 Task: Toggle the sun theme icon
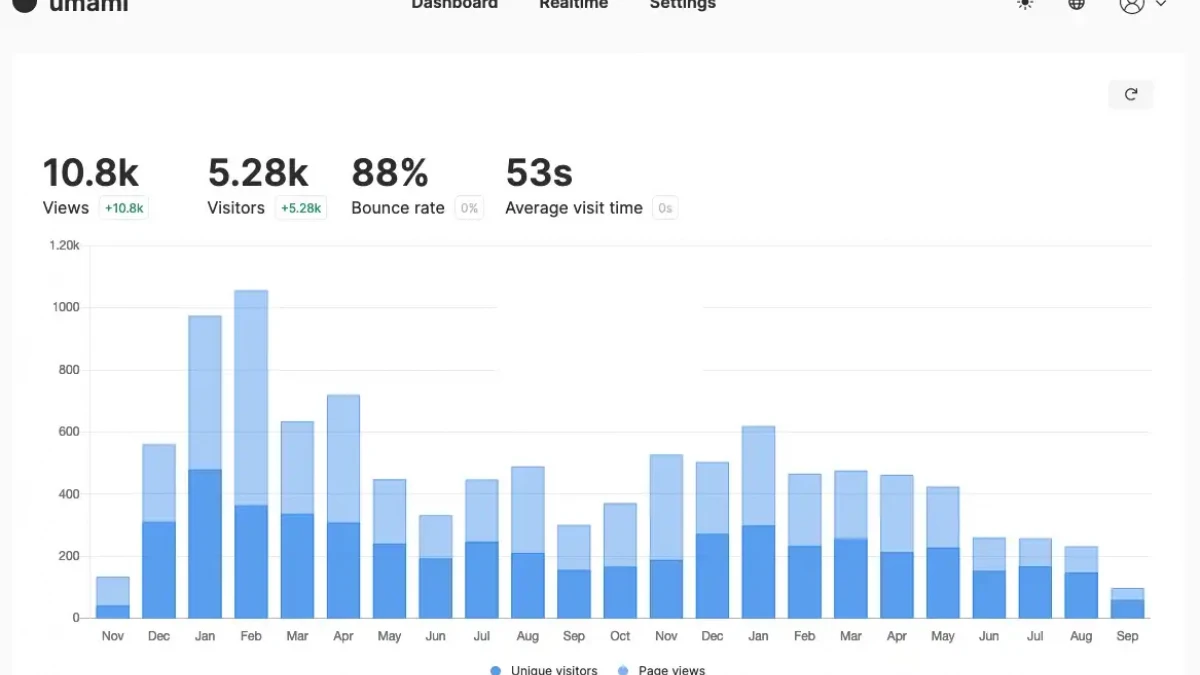pyautogui.click(x=1025, y=4)
